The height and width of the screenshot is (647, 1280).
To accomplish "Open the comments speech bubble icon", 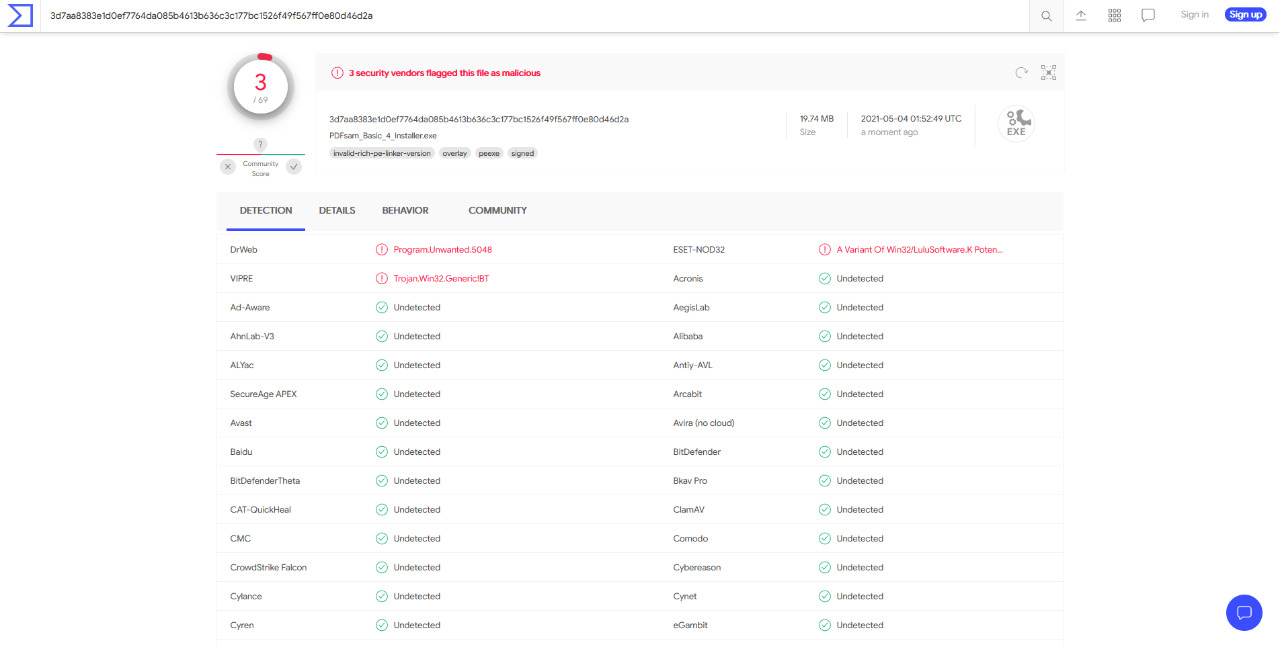I will (x=1148, y=15).
